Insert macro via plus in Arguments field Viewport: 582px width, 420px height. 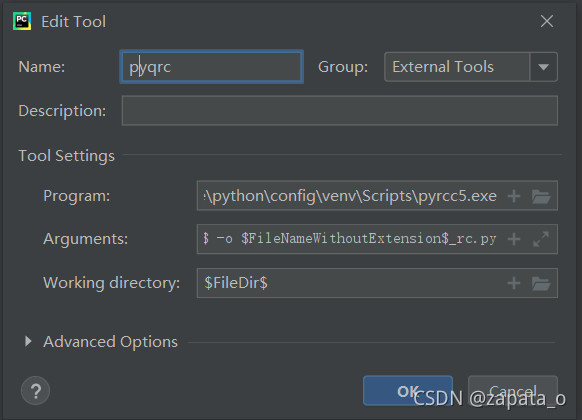[x=514, y=239]
